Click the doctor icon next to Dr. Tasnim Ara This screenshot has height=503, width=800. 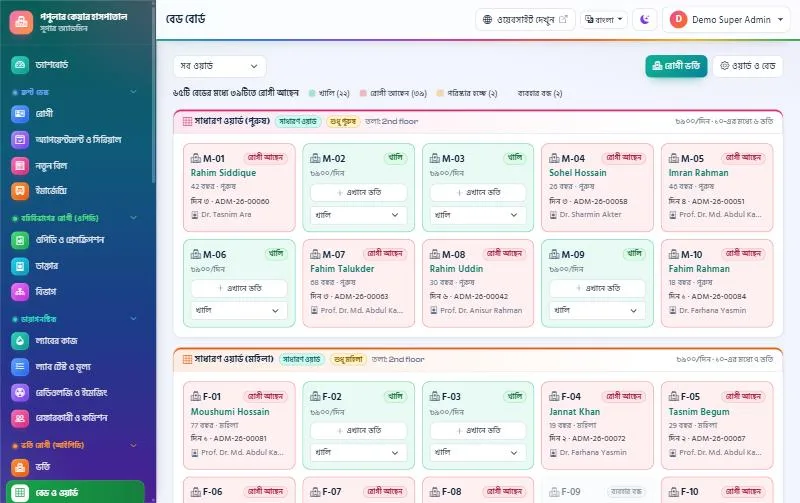pyautogui.click(x=194, y=215)
